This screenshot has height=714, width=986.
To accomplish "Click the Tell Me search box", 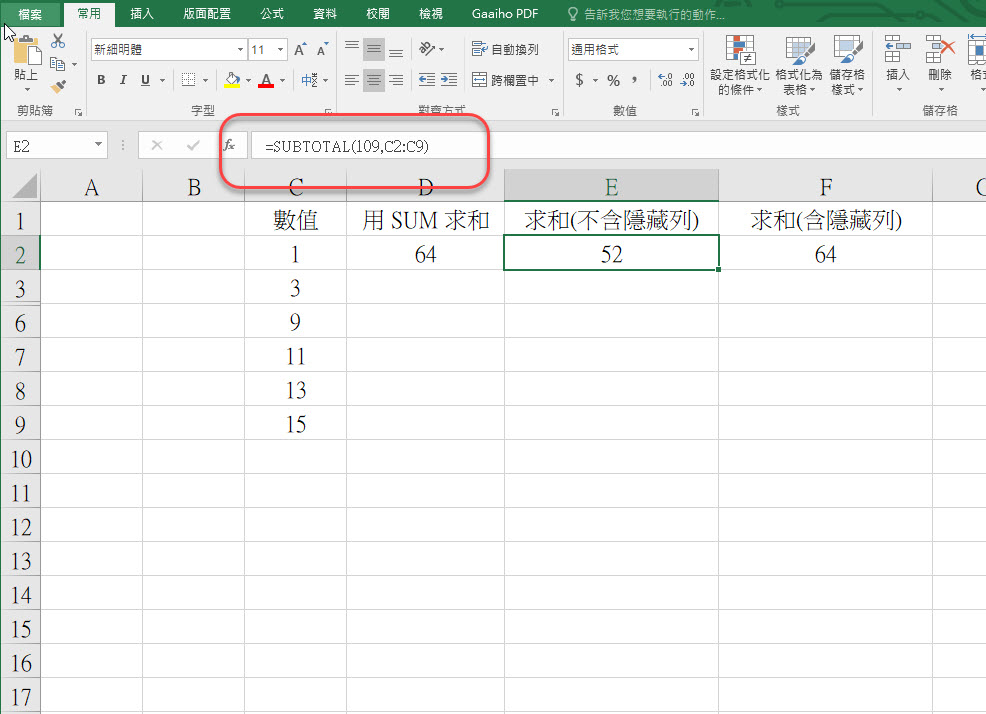I will pos(654,14).
